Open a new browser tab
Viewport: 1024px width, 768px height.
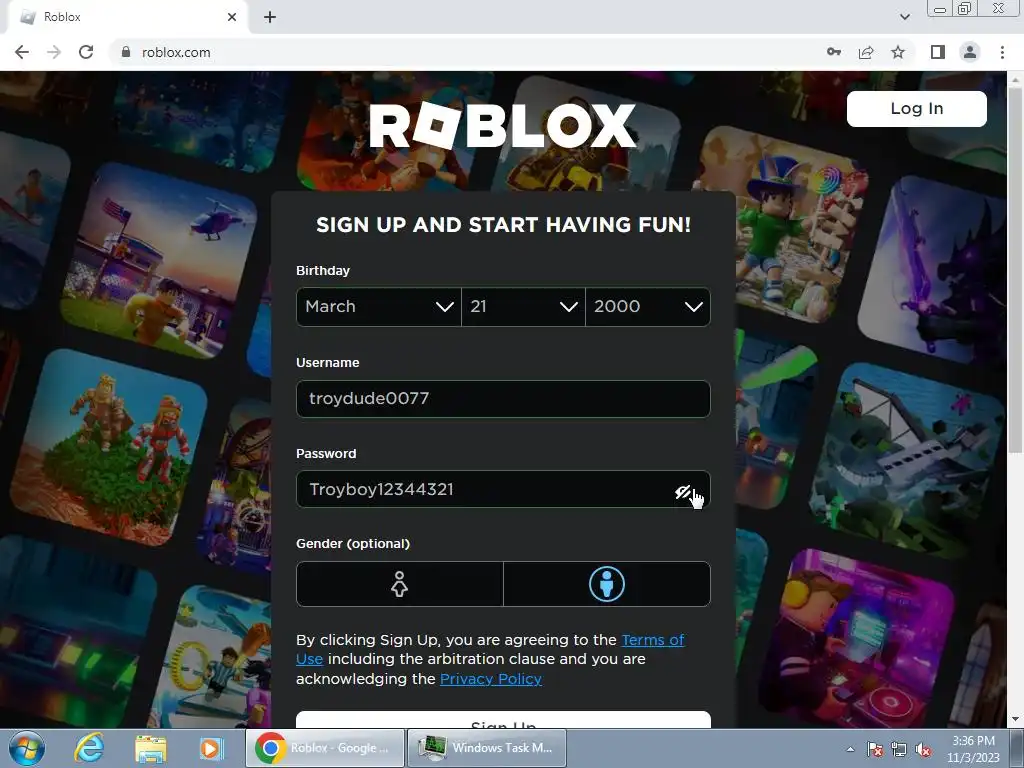pyautogui.click(x=270, y=18)
